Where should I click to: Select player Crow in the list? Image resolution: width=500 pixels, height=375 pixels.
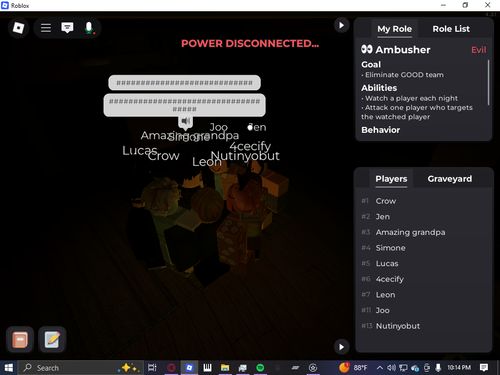pos(423,201)
